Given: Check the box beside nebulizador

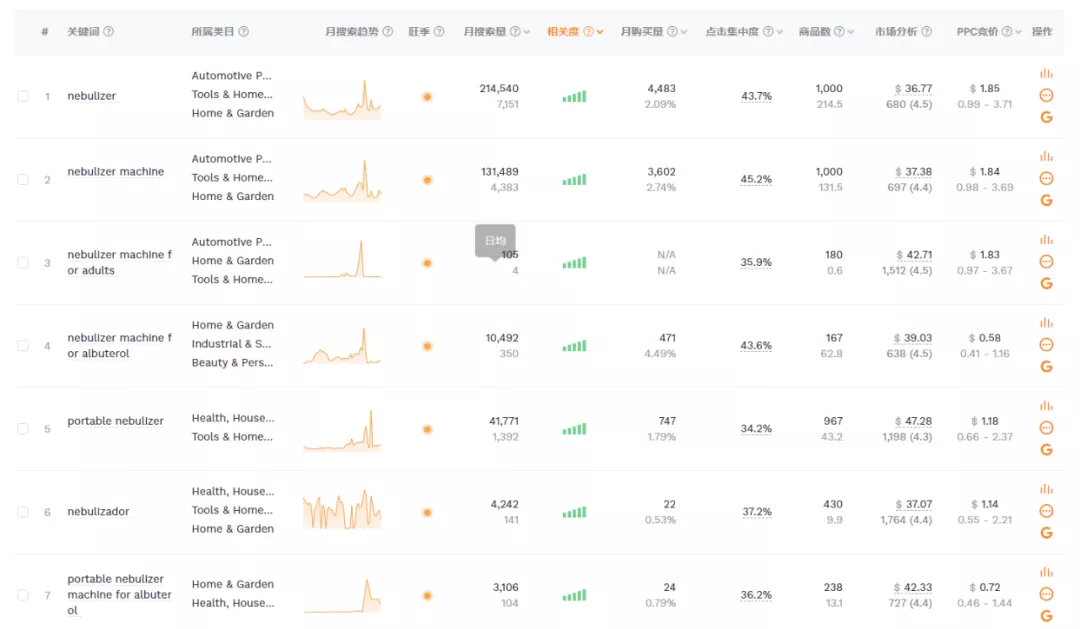Looking at the screenshot, I should (23, 512).
